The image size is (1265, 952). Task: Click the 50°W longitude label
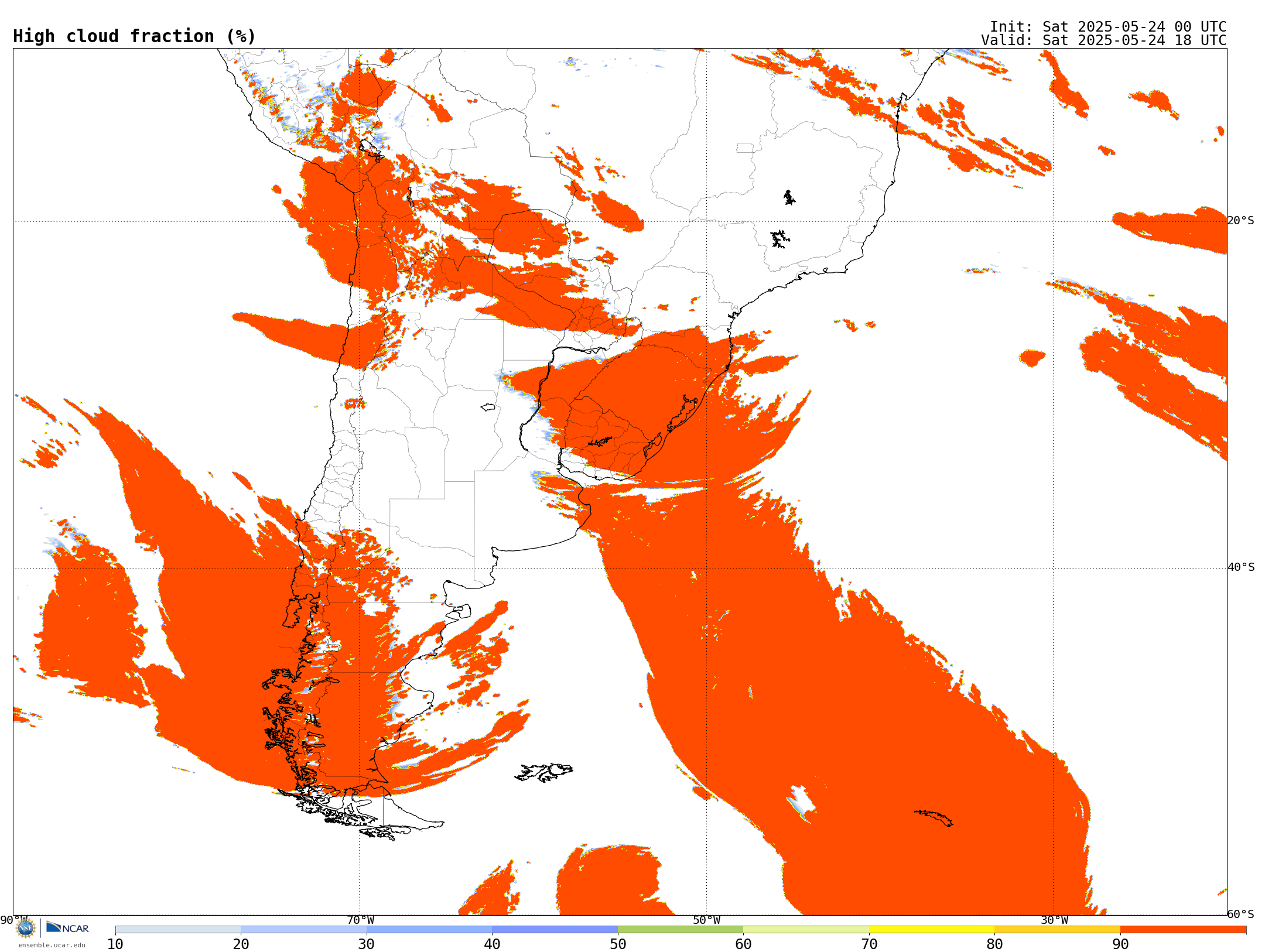click(707, 920)
